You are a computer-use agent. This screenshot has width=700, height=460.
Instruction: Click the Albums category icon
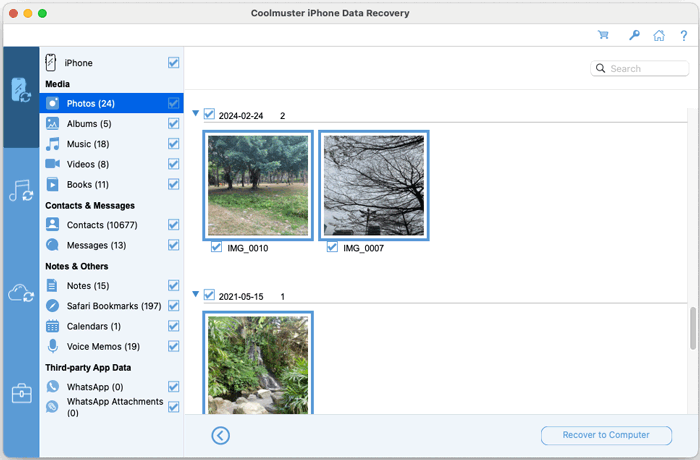coord(52,123)
